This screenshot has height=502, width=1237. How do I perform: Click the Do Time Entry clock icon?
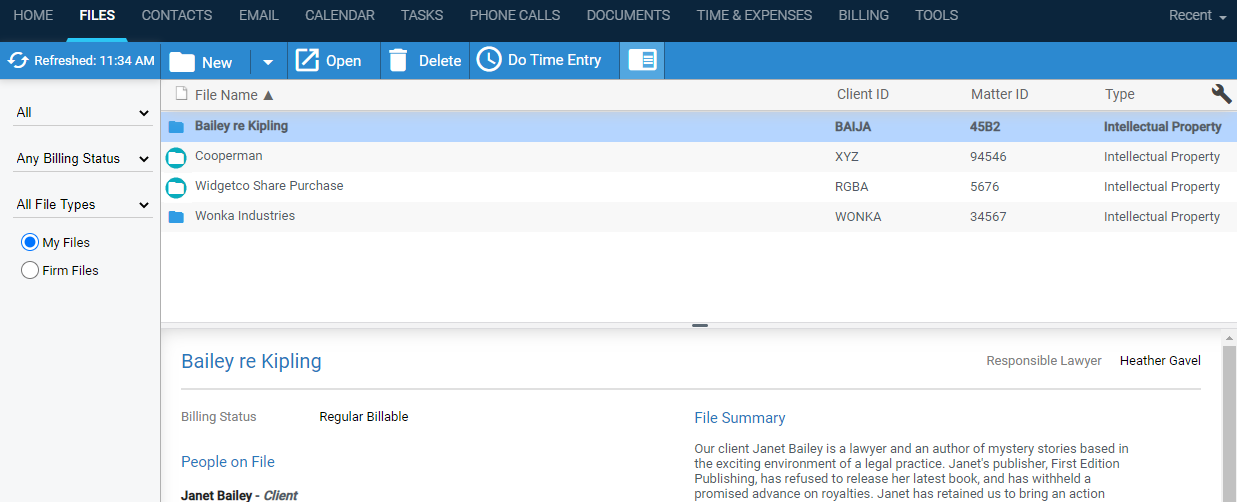click(x=488, y=60)
